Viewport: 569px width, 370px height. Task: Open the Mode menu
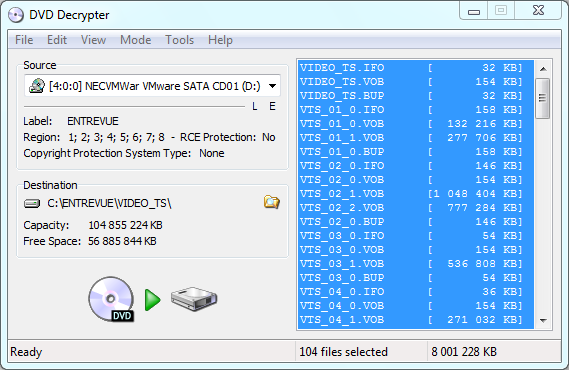click(x=135, y=40)
